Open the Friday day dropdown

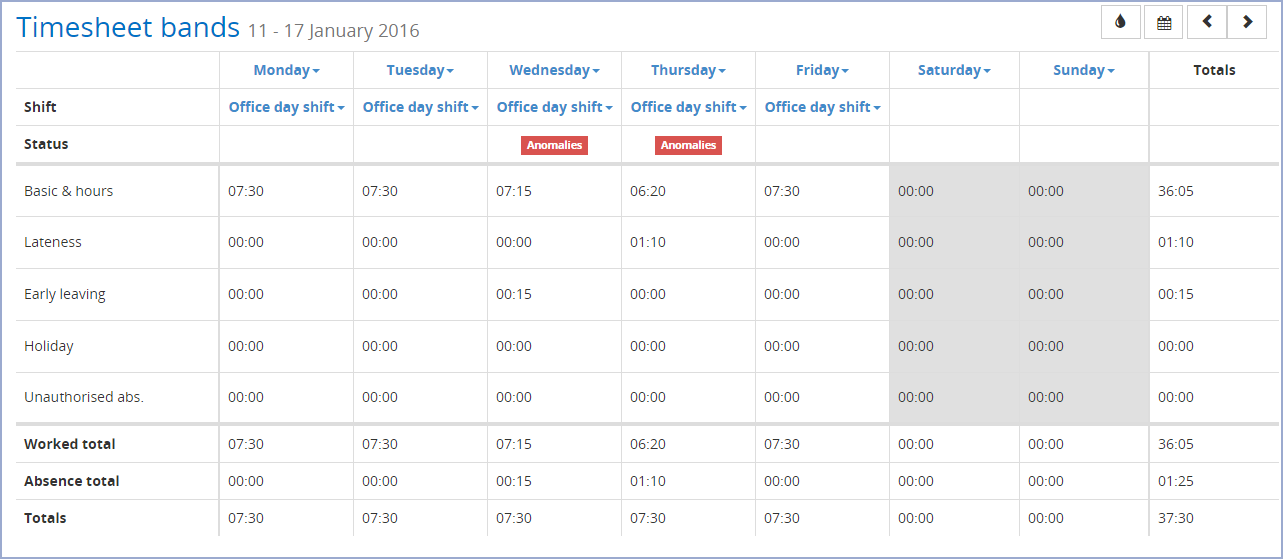pos(822,70)
